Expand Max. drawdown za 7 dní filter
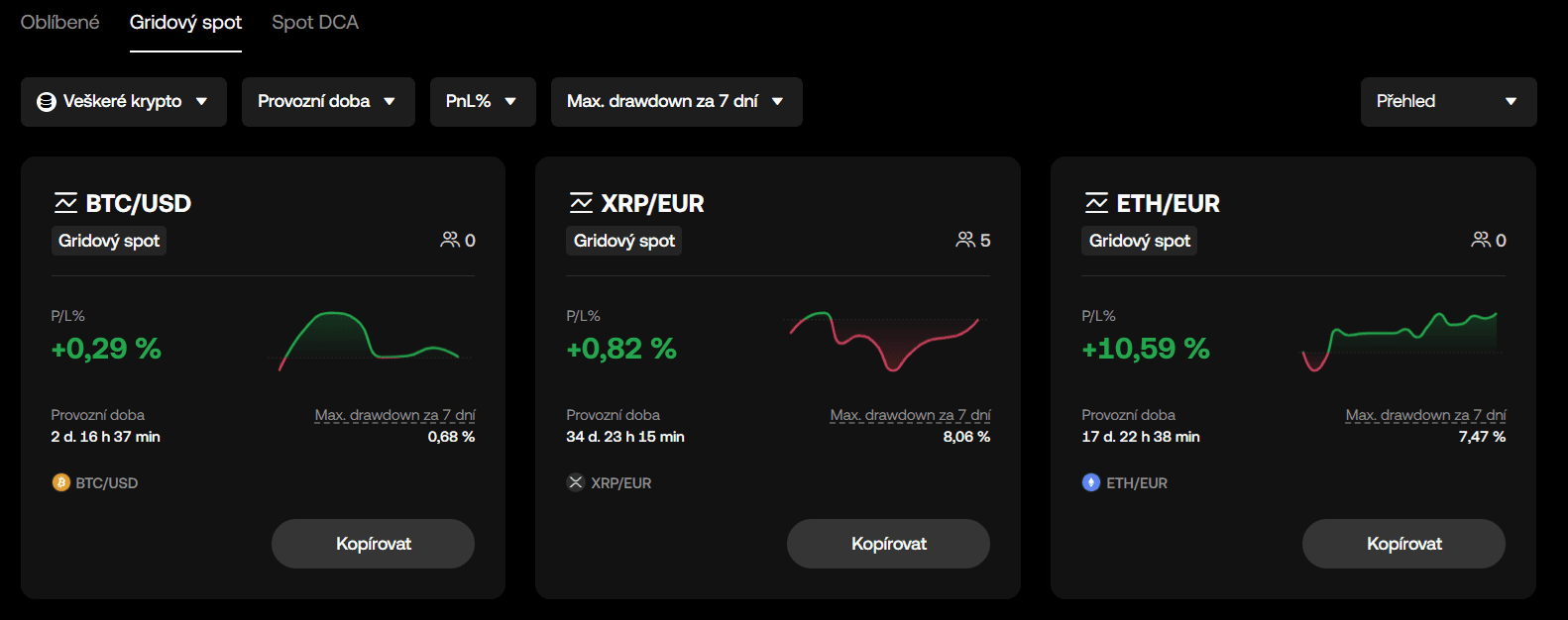The image size is (1568, 620). pyautogui.click(x=676, y=102)
